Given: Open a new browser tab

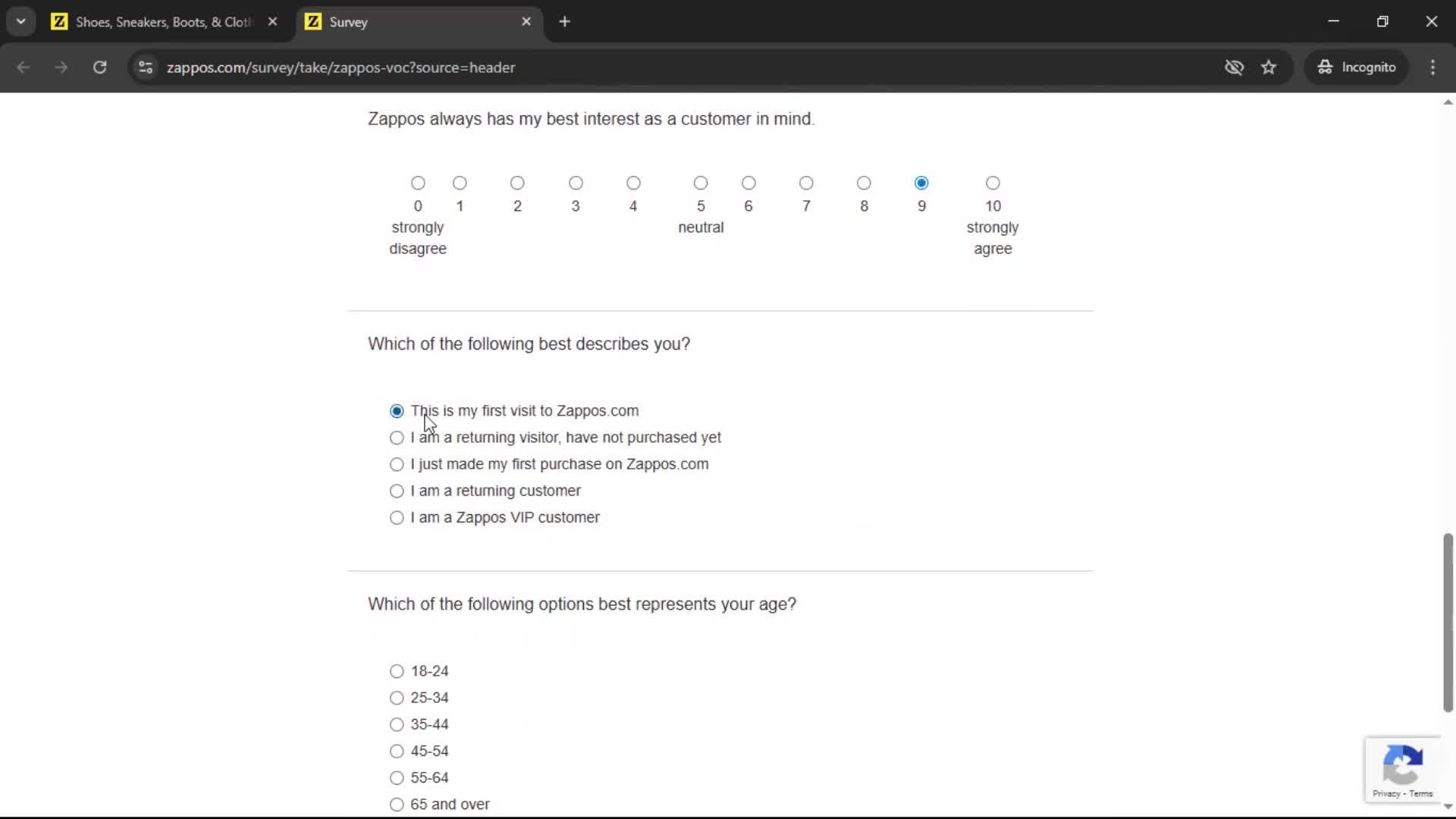Looking at the screenshot, I should pos(564,22).
